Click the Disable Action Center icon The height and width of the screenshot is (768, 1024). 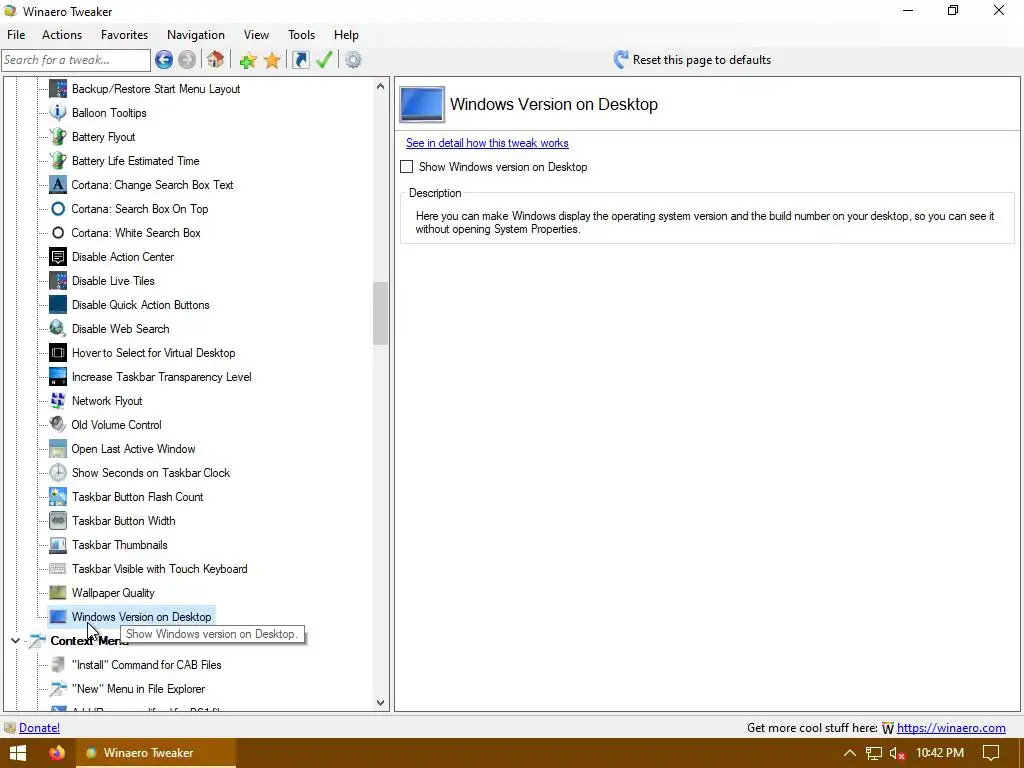58,257
